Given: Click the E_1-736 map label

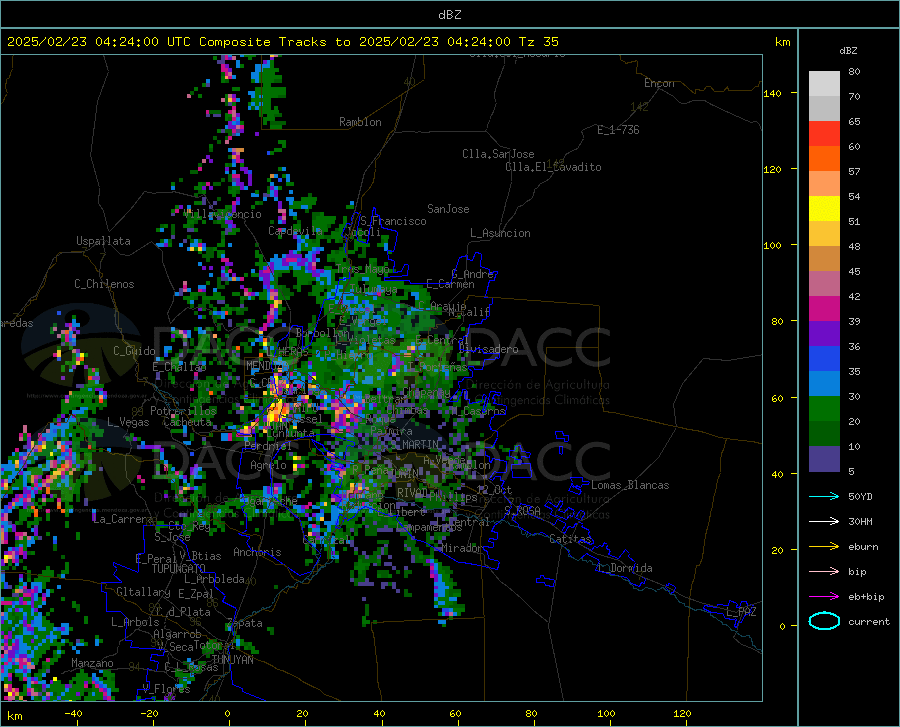Looking at the screenshot, I should (x=618, y=130).
